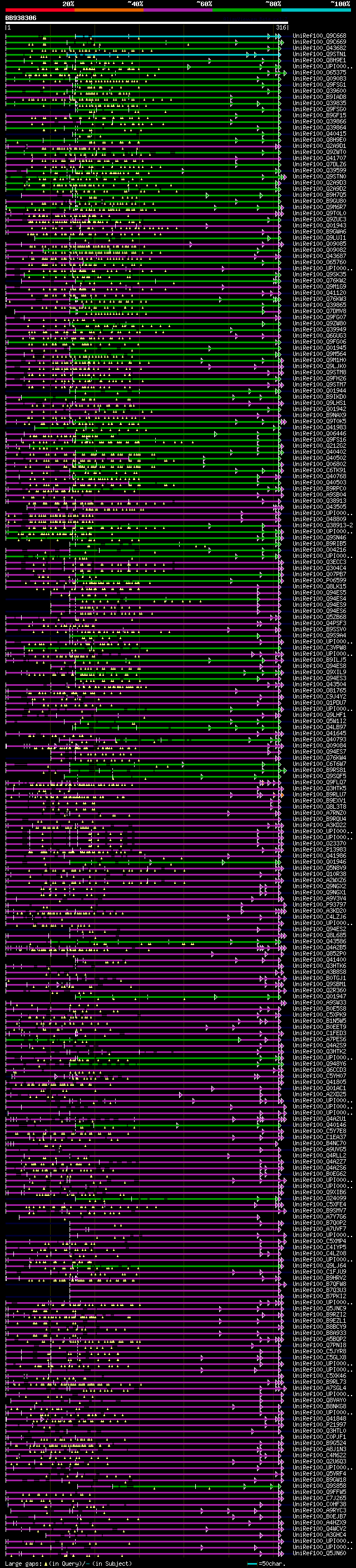Screen dimensions: 356x1568
Task: Select UniRef100_Q9LUI1 entry
Action: tap(319, 238)
